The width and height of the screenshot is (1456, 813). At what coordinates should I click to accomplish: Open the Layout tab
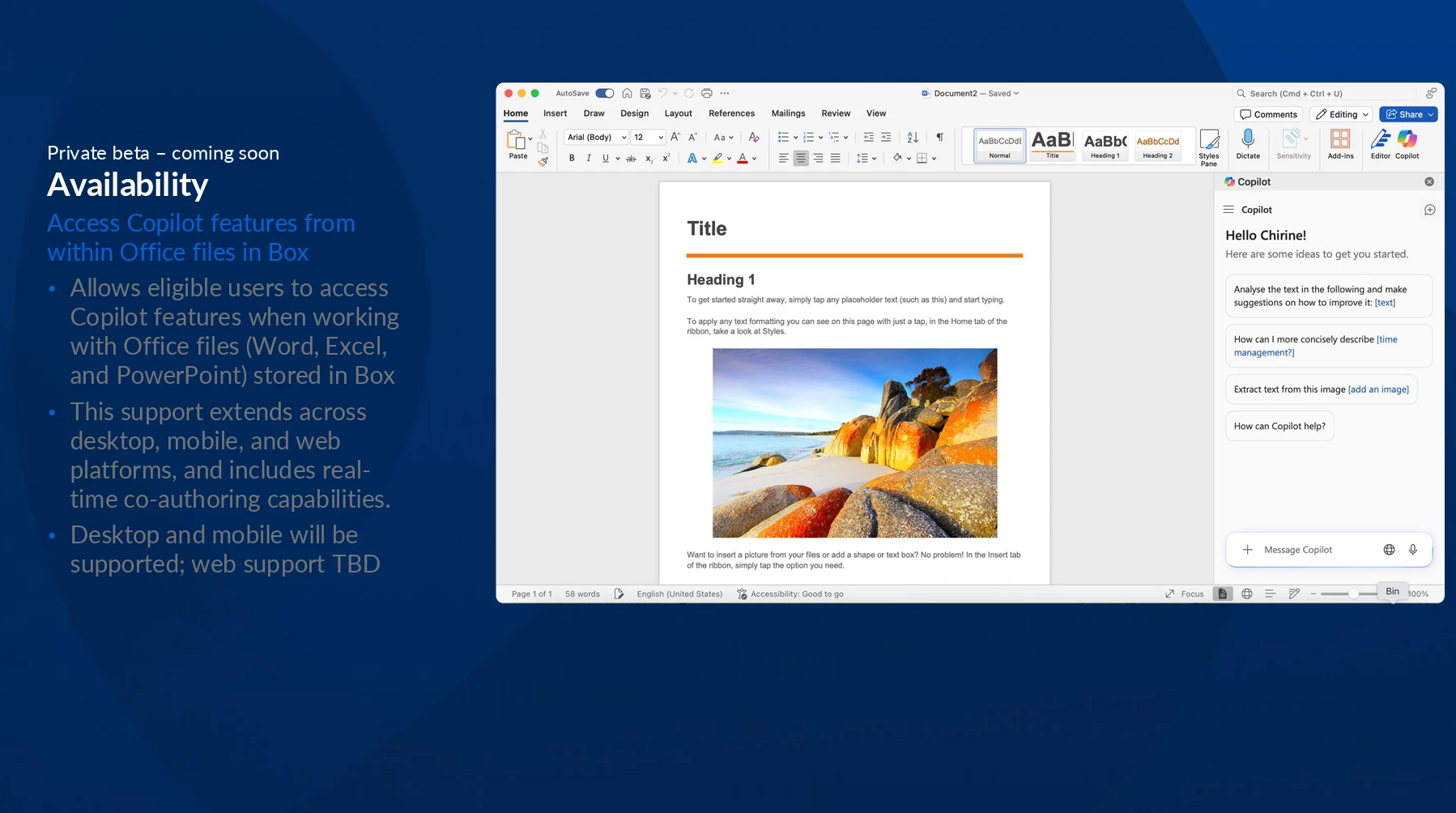coord(678,113)
